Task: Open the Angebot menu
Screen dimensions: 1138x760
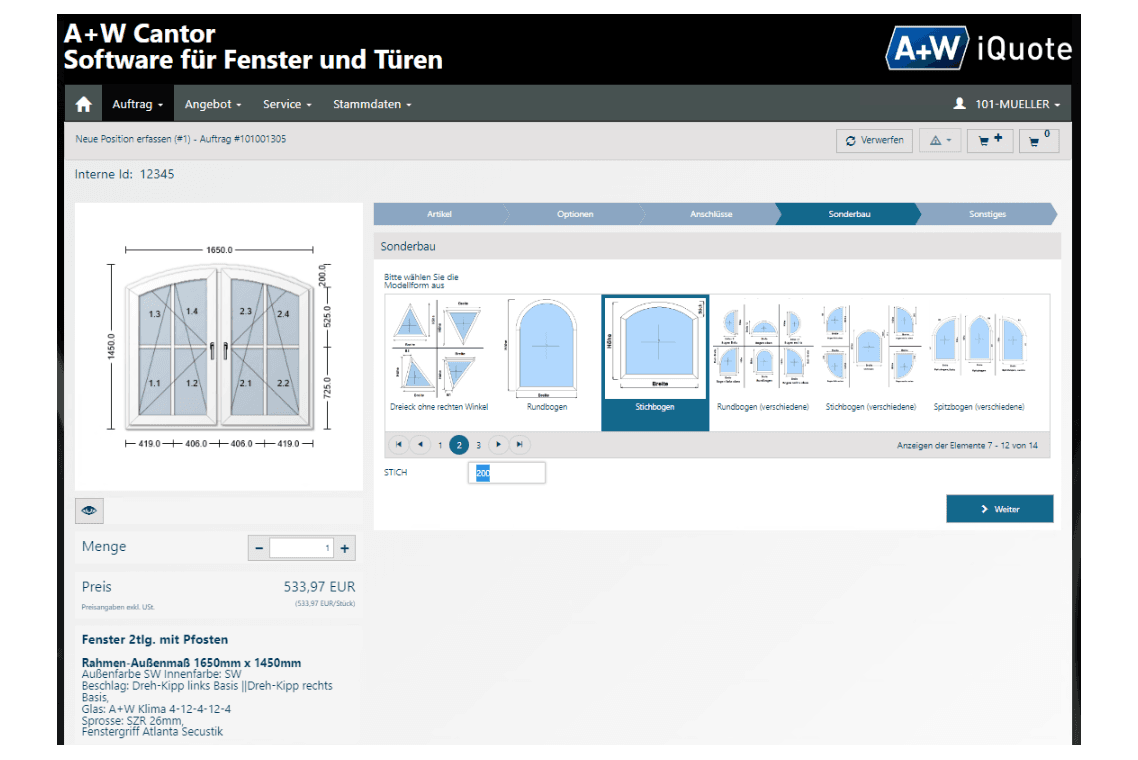Action: [x=213, y=104]
